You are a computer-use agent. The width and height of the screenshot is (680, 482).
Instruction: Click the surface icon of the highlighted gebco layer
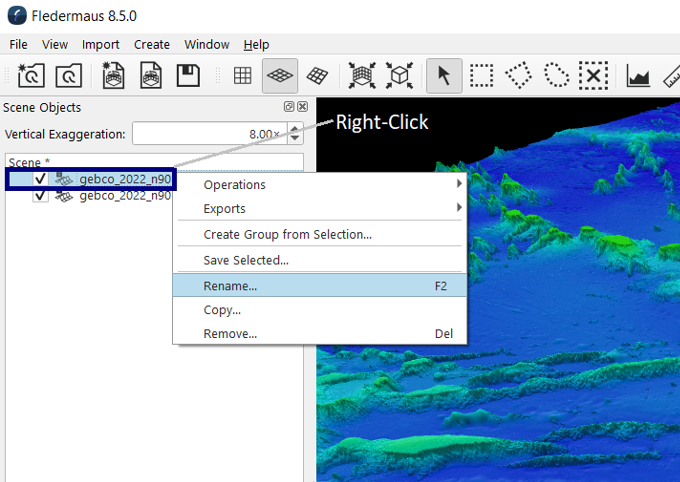[64, 179]
